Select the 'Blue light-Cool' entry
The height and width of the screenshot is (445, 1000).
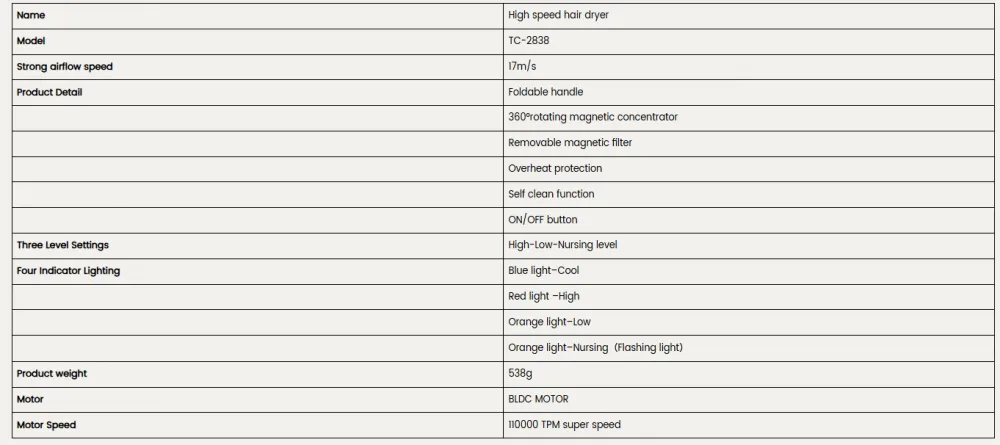tap(543, 271)
